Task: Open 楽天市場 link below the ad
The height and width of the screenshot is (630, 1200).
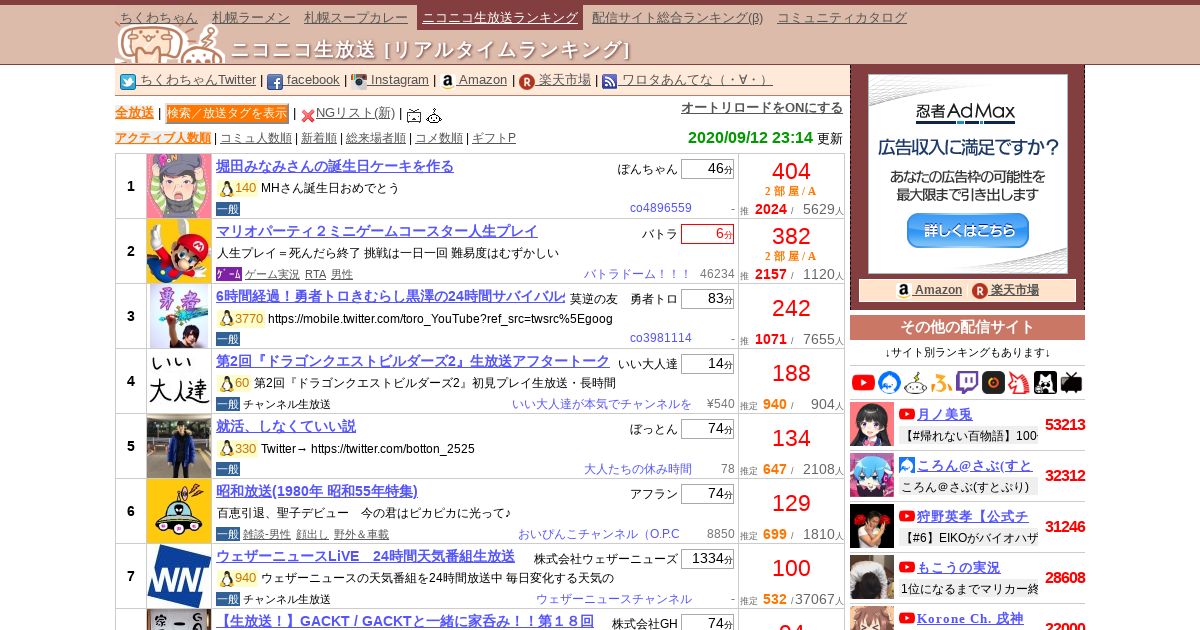Action: [x=1005, y=290]
